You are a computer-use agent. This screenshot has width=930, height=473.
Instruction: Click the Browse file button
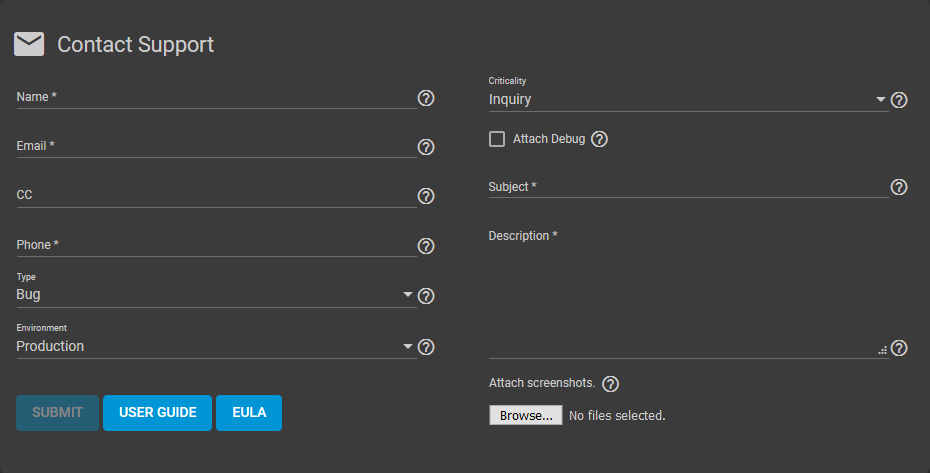click(525, 415)
